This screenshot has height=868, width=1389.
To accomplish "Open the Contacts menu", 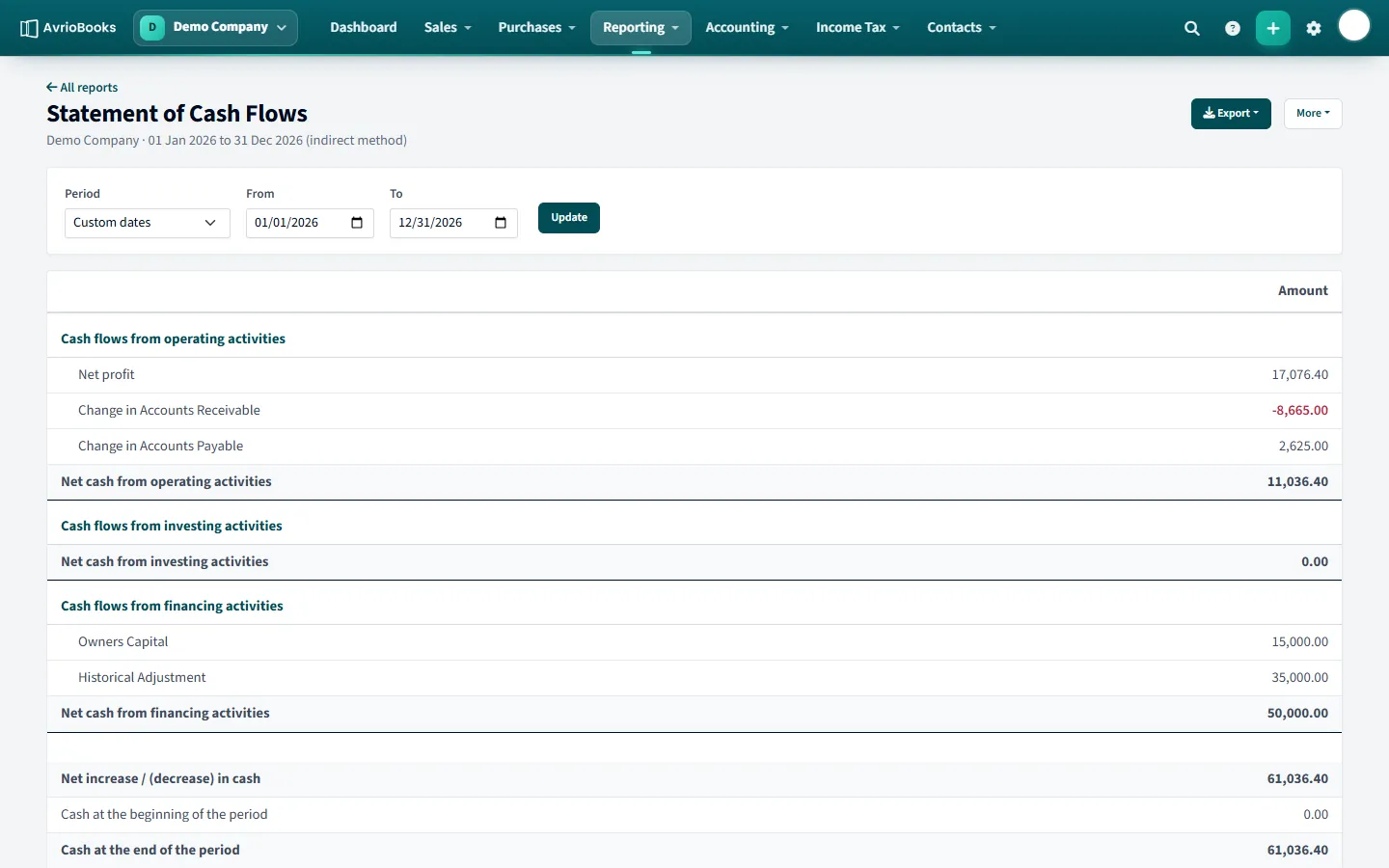I will [x=962, y=27].
